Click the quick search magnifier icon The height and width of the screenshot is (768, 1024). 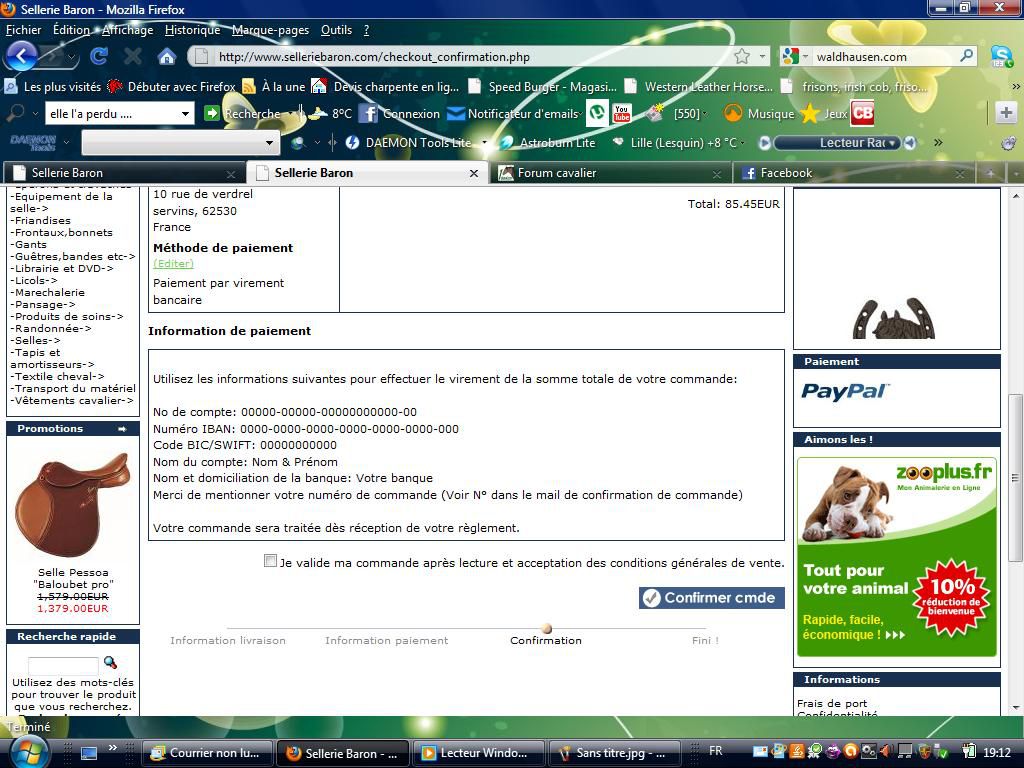110,663
